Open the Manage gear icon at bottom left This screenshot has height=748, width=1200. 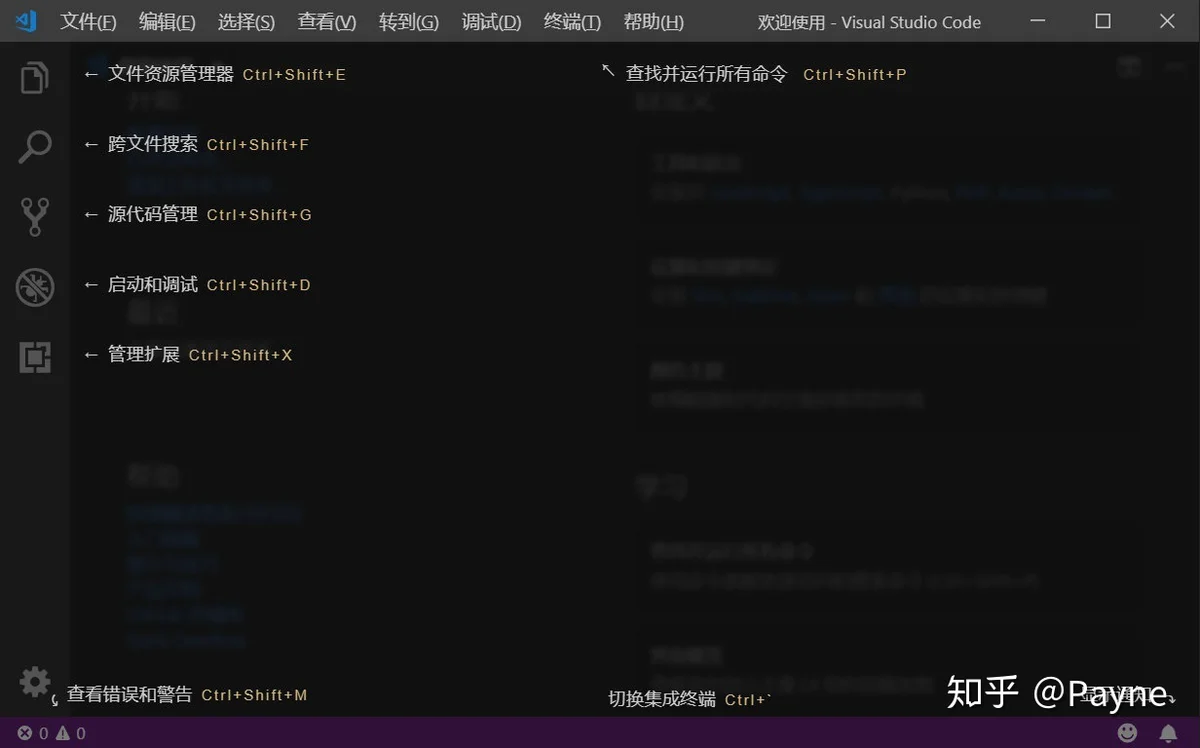pyautogui.click(x=34, y=682)
